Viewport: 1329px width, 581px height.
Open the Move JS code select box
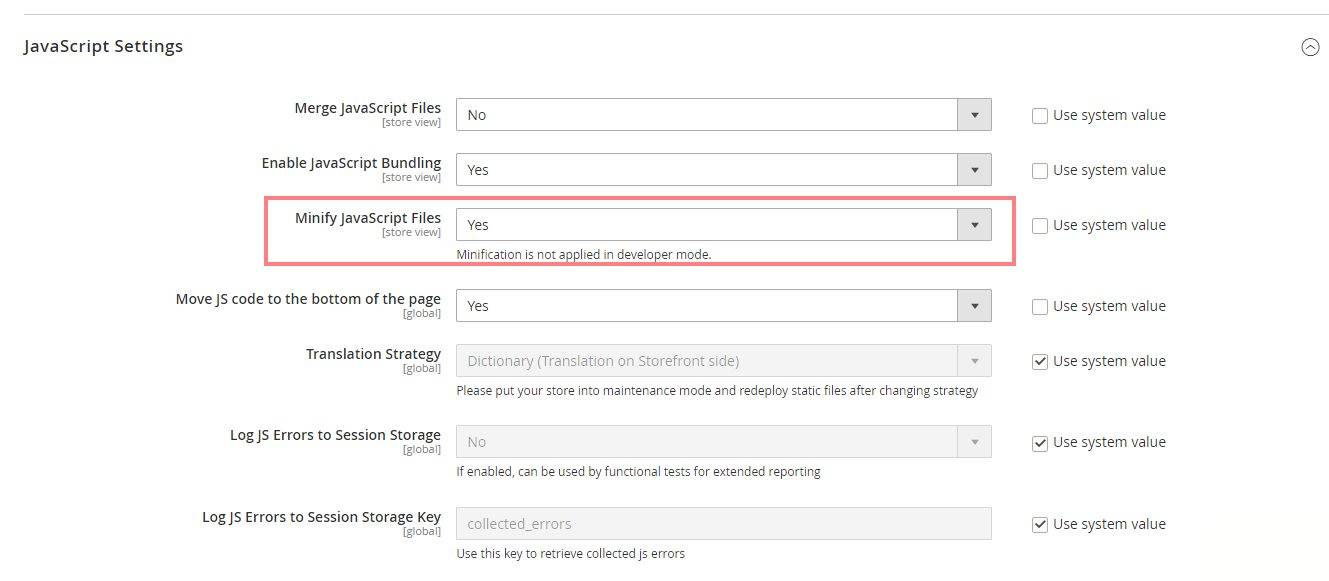tap(706, 306)
